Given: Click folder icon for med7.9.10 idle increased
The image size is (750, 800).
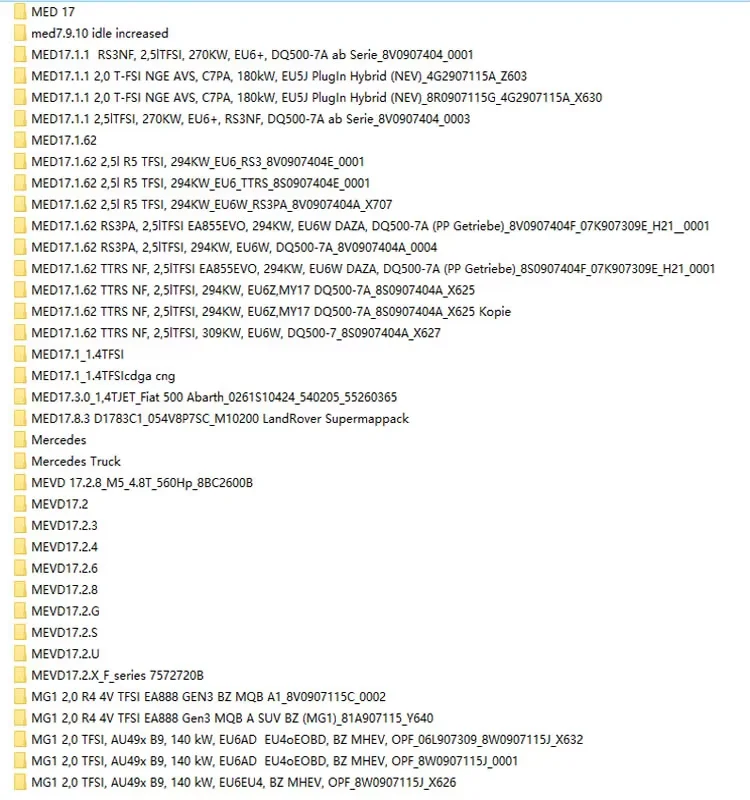Looking at the screenshot, I should pyautogui.click(x=20, y=33).
